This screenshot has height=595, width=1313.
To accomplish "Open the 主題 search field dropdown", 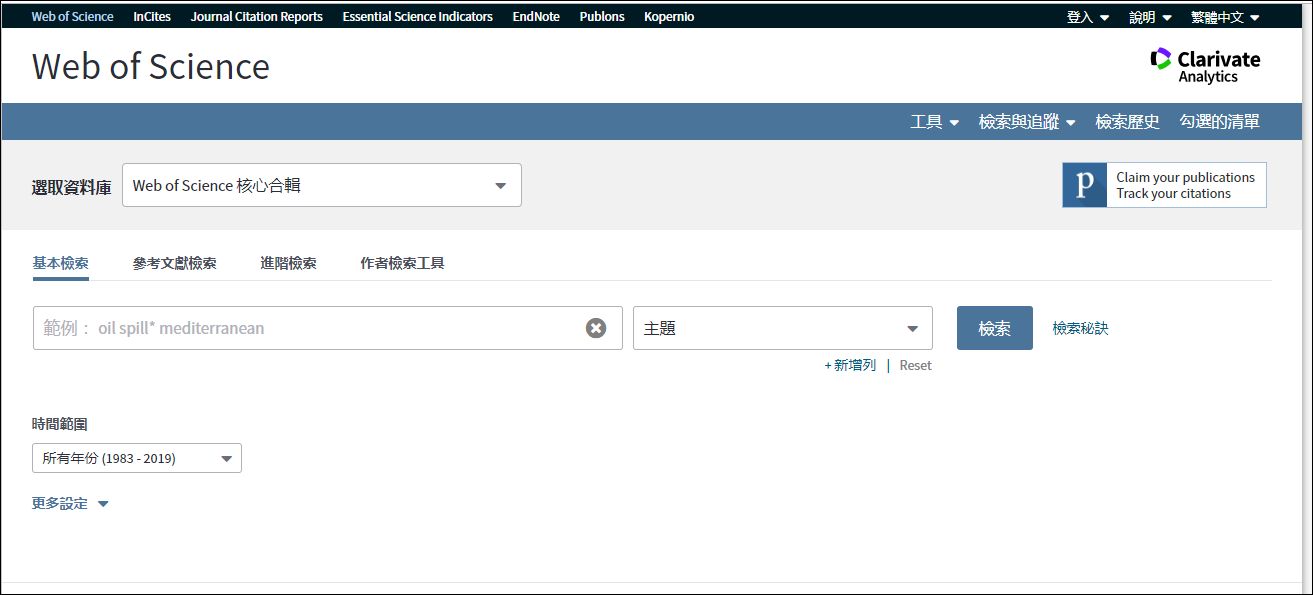I will [783, 328].
